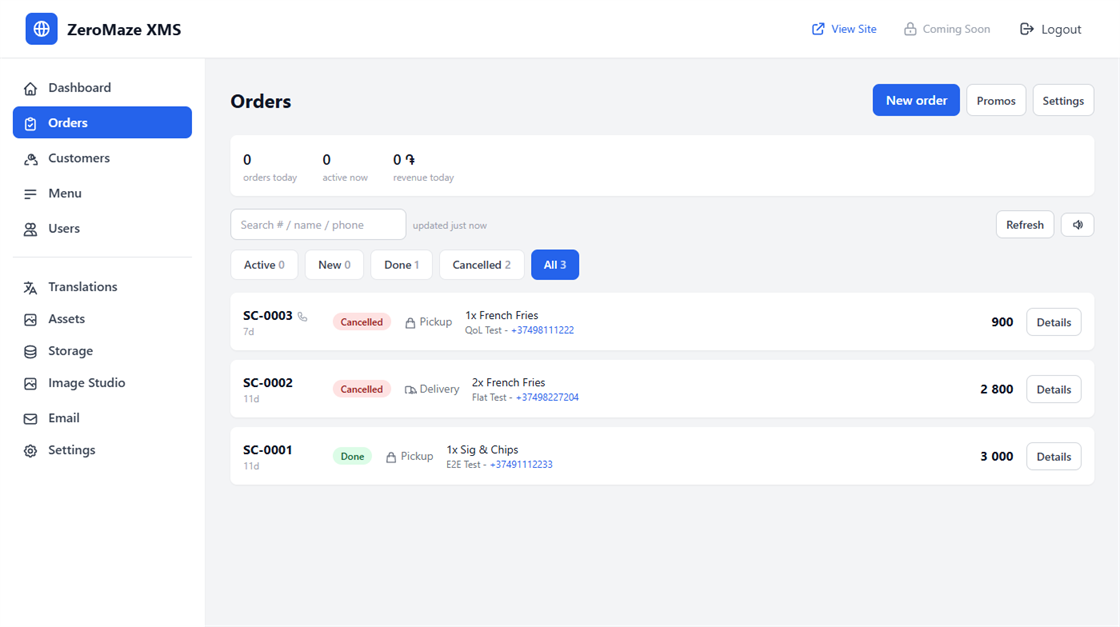Click the Storage database icon
The height and width of the screenshot is (627, 1120).
30,351
